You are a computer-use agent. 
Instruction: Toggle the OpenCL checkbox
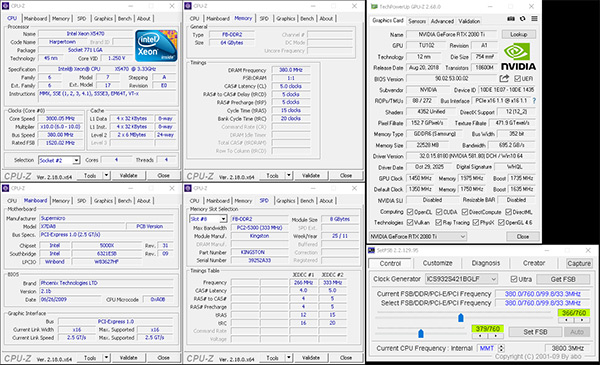[410, 212]
